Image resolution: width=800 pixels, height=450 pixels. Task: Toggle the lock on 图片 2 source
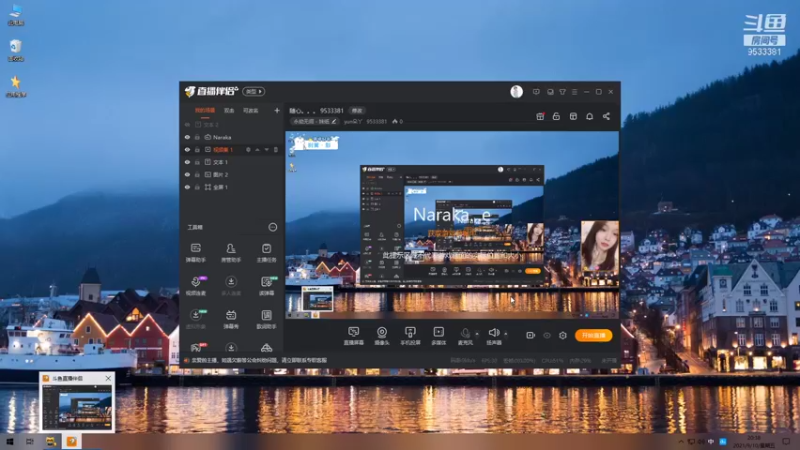[197, 174]
